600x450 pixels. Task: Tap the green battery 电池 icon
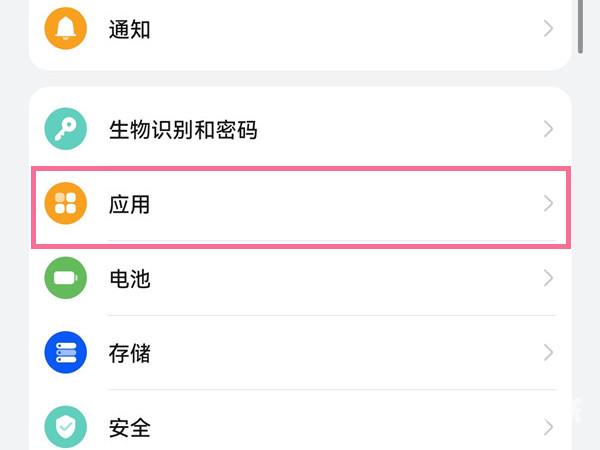point(66,278)
